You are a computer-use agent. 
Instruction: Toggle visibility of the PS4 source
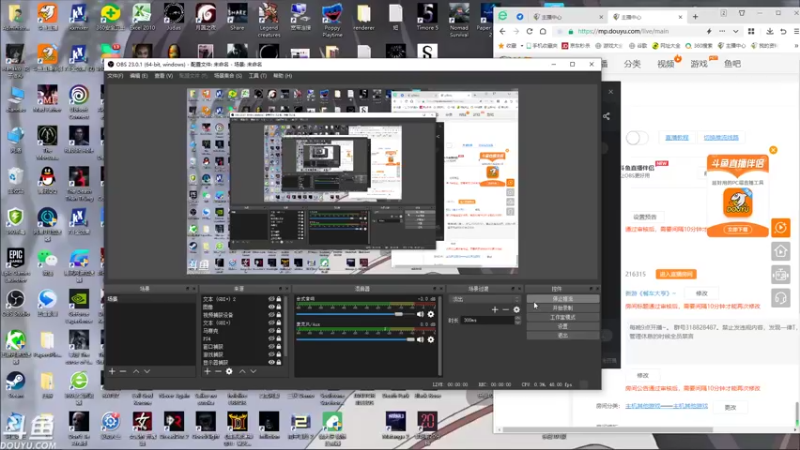pos(271,339)
